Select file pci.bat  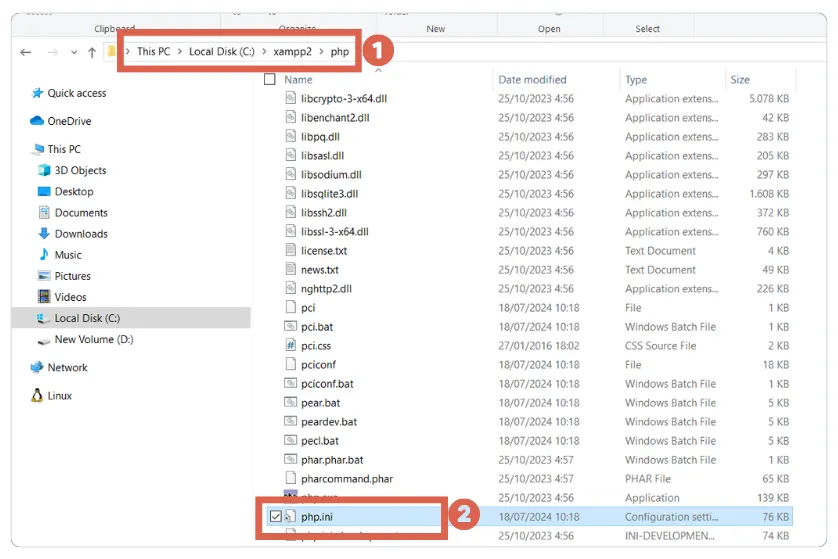click(x=317, y=327)
